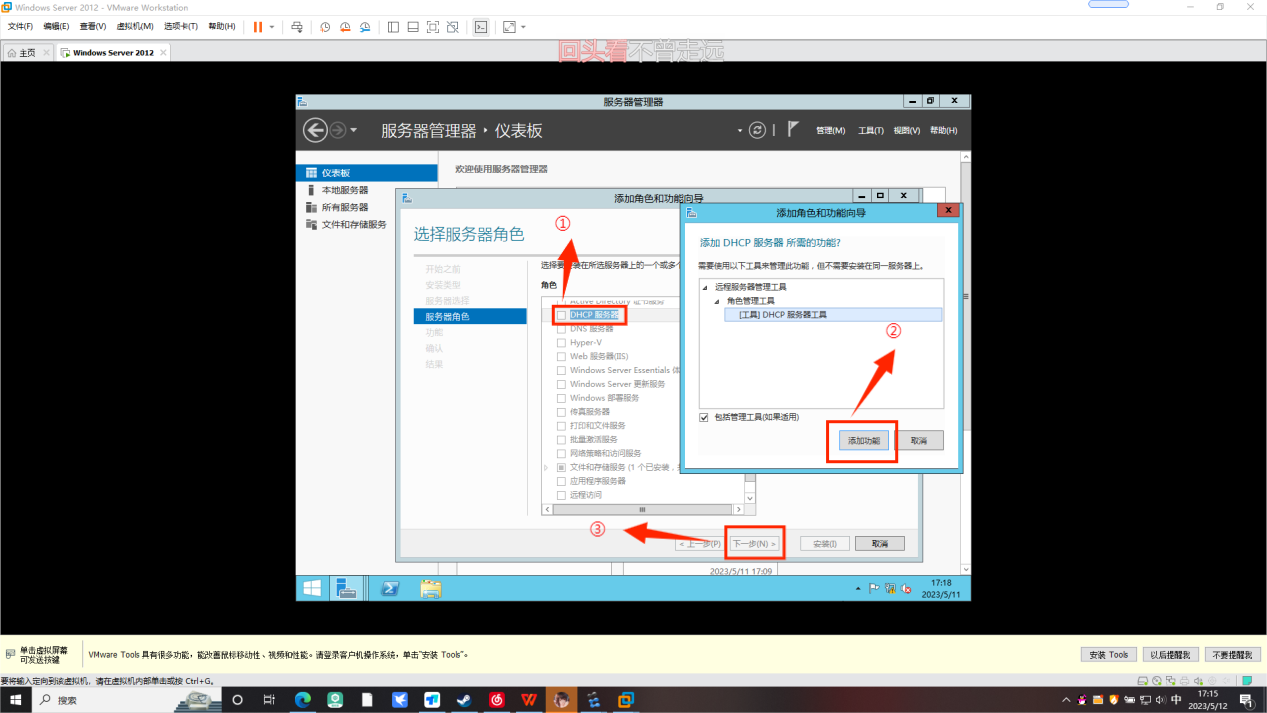
Task: Click the 下一步(N) button in the wizard
Action: click(x=754, y=544)
